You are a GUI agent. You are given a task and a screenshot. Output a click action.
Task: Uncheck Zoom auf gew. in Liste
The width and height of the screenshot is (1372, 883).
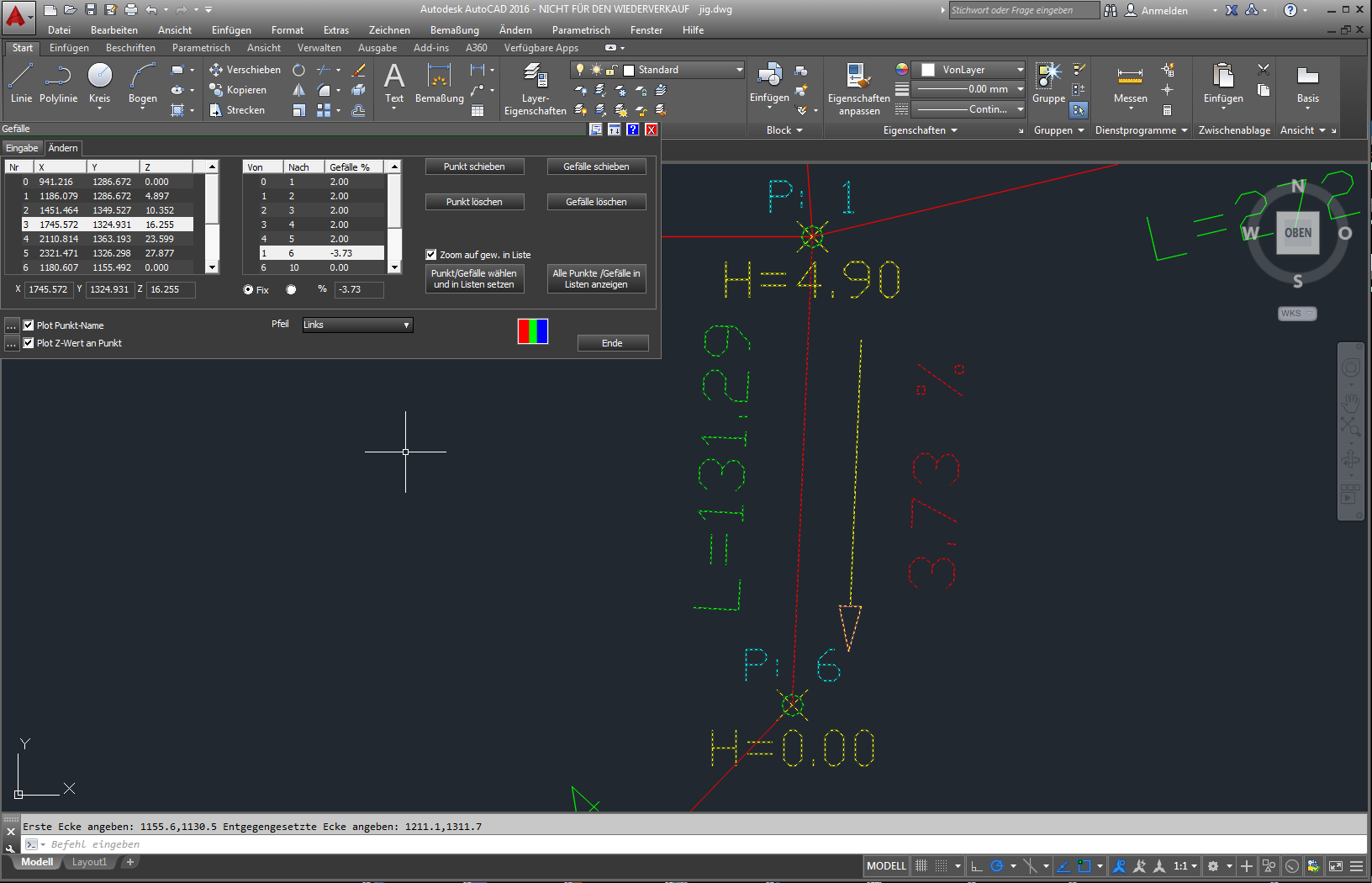click(431, 255)
